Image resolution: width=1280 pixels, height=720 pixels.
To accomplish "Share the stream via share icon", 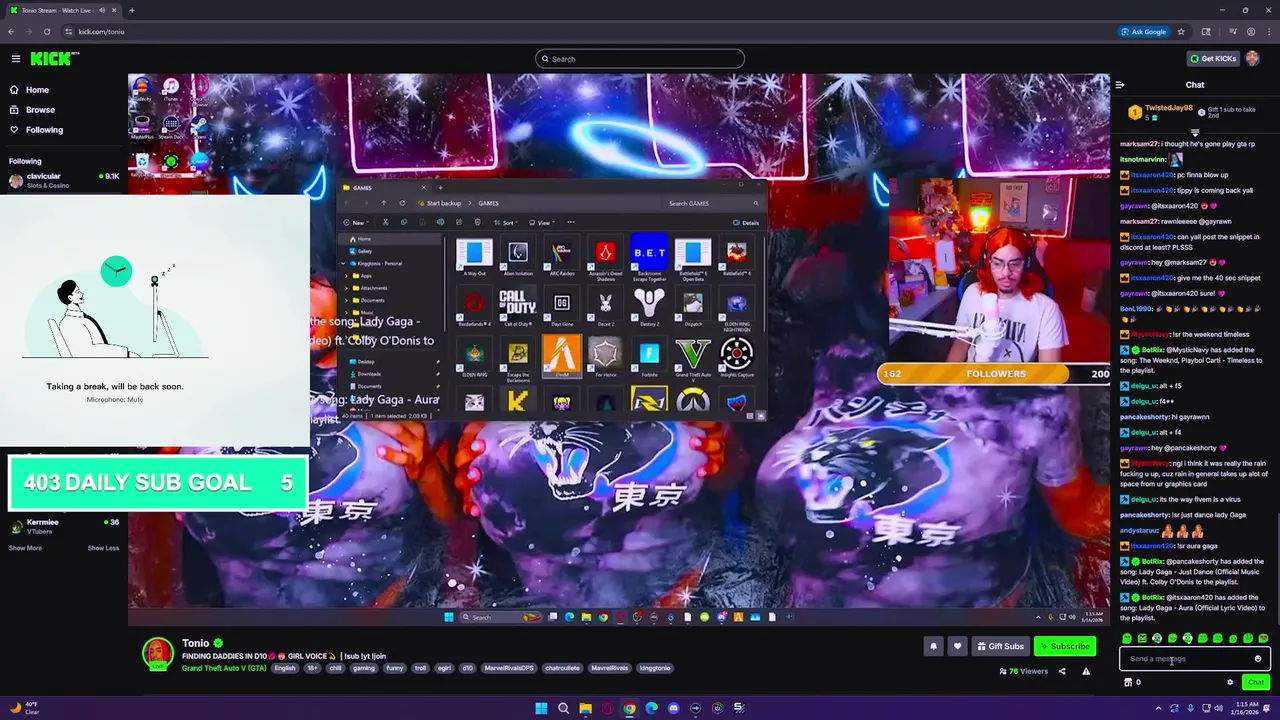I will (1062, 671).
